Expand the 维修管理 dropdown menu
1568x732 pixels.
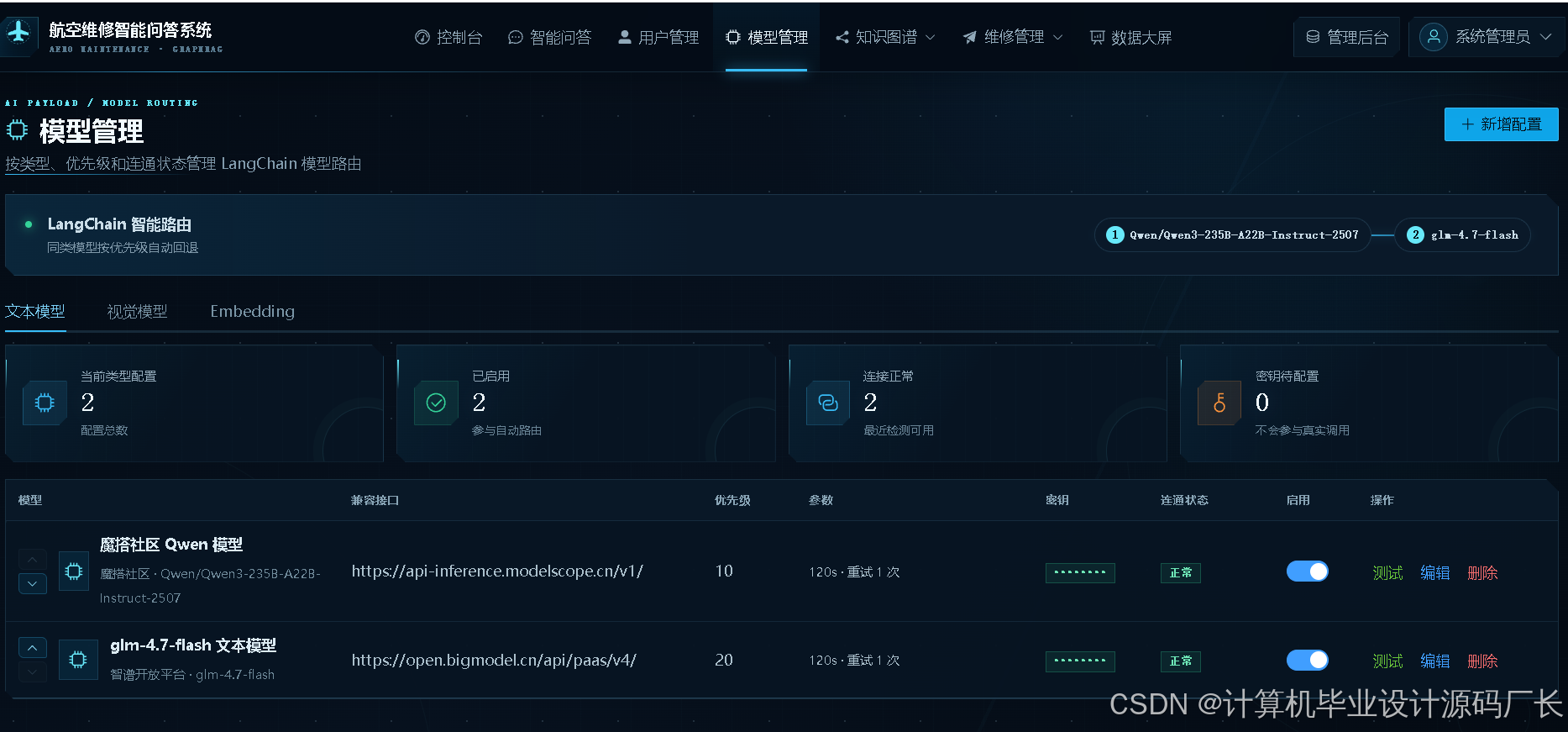(1013, 37)
